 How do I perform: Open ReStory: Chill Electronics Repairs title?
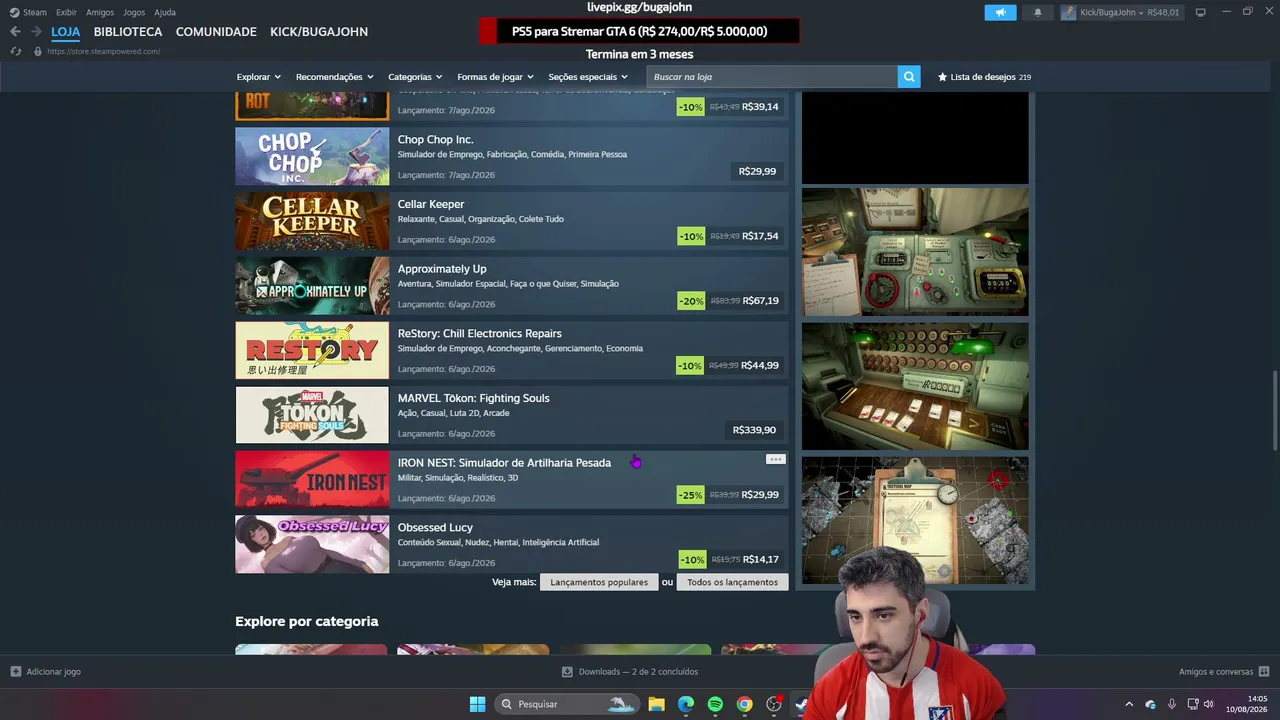[x=479, y=334]
